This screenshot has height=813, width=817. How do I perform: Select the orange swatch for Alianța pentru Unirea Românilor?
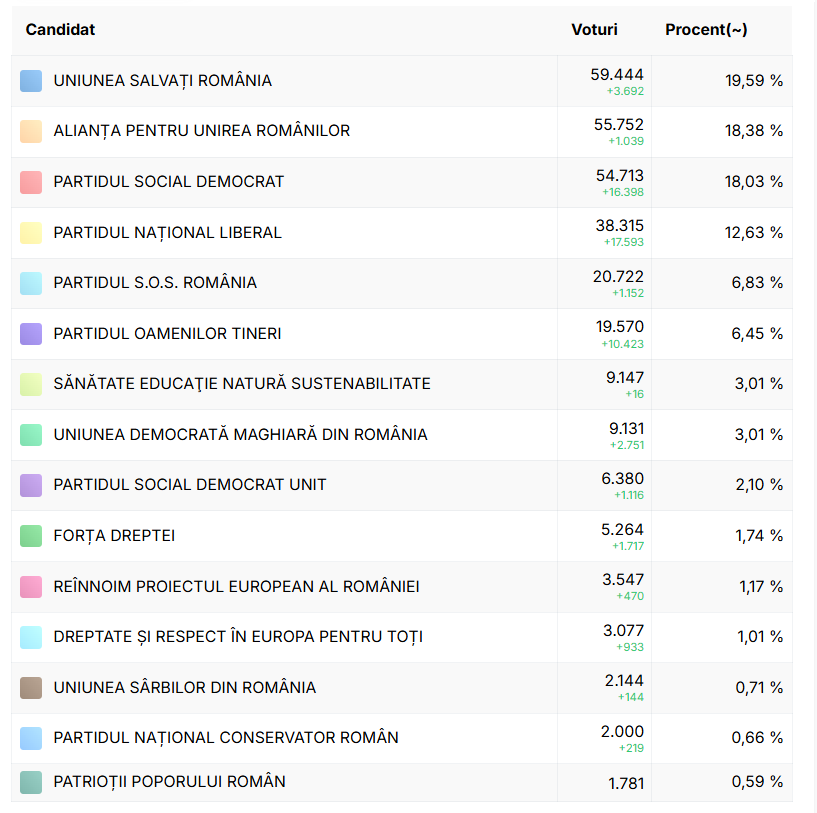click(31, 131)
